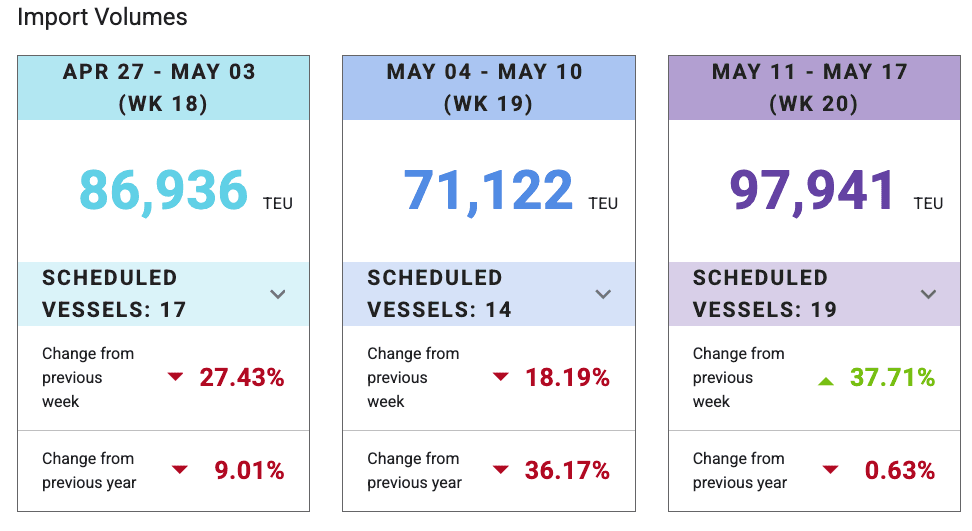Select the MAY 04 - MAY 10 header
This screenshot has height=531, width=972.
coord(488,88)
